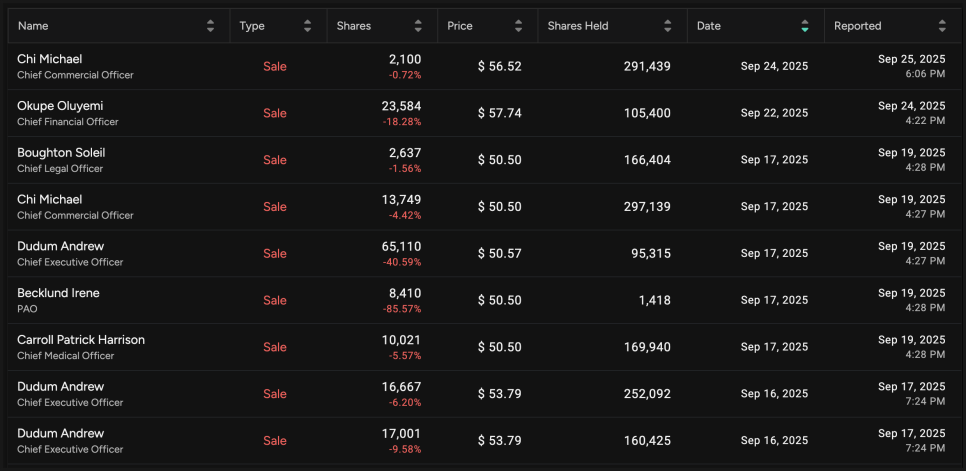The image size is (966, 471).
Task: Select the 65,110 shares sale cell
Action: (401, 246)
